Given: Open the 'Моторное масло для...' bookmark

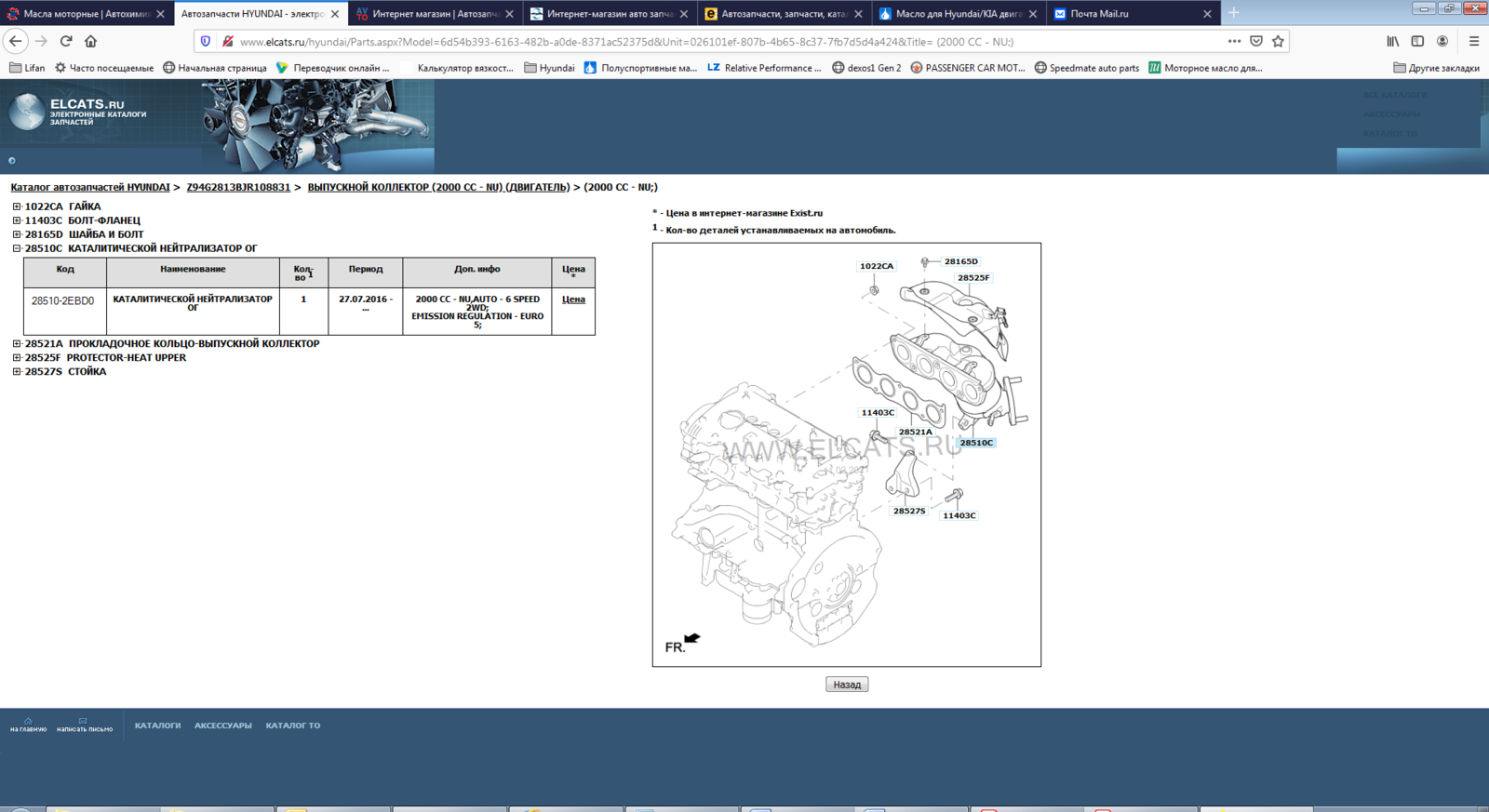Looking at the screenshot, I should point(1205,68).
